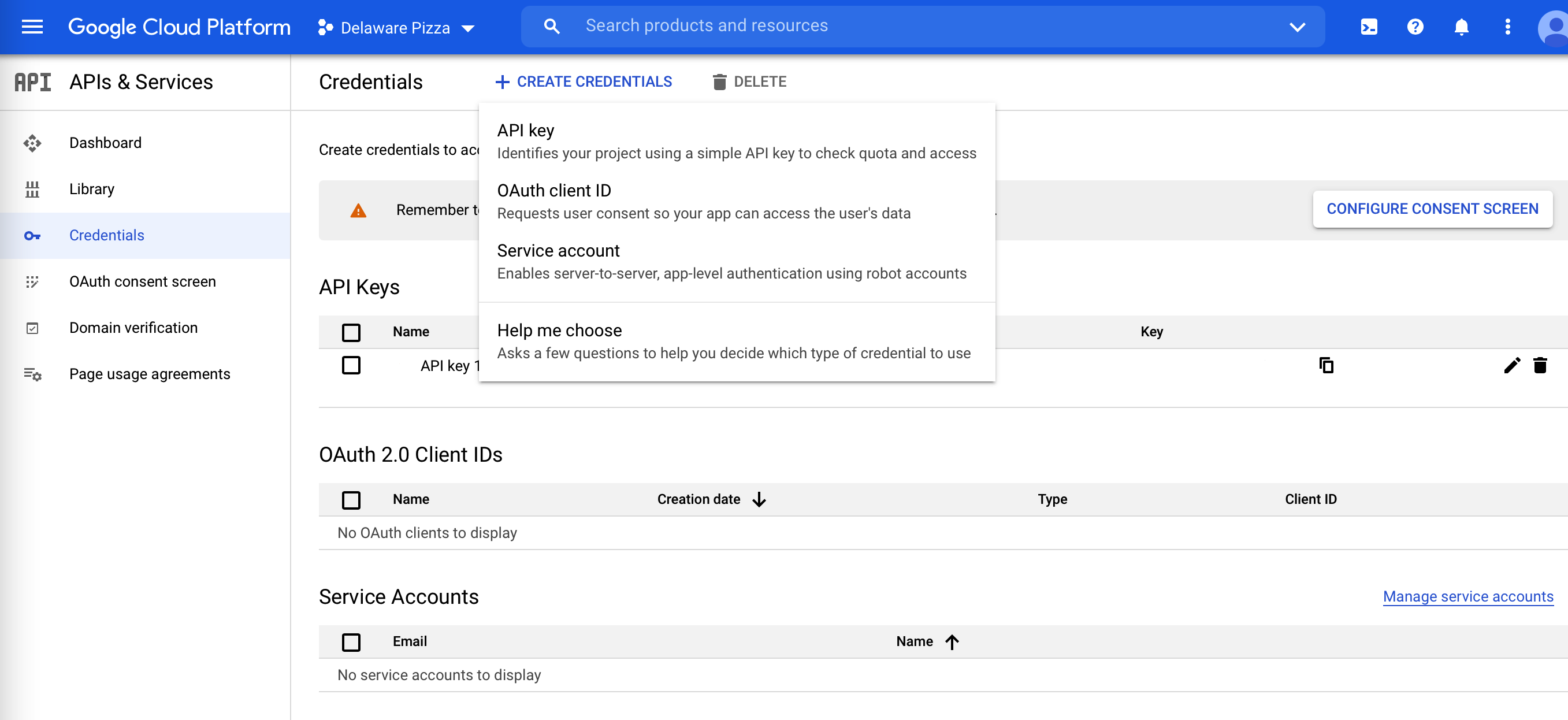Click the API logo icon in sidebar header
This screenshot has height=720, width=1568.
pyautogui.click(x=33, y=82)
